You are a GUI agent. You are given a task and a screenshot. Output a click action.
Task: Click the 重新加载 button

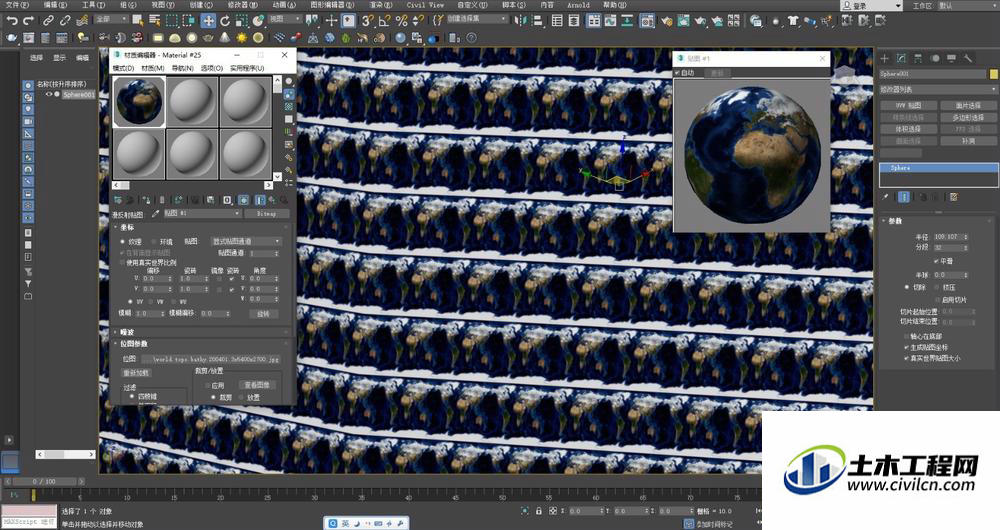(x=136, y=372)
